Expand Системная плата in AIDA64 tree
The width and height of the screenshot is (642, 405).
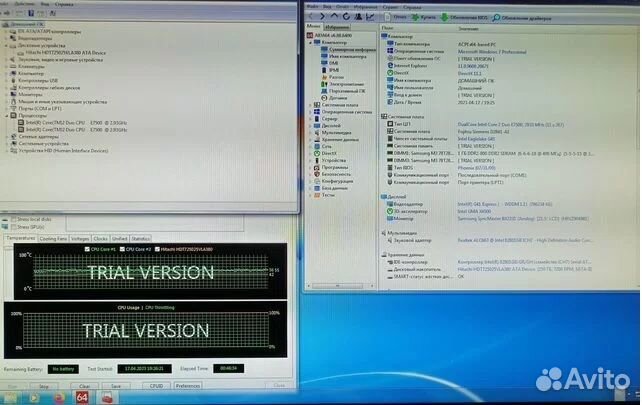pyautogui.click(x=310, y=105)
